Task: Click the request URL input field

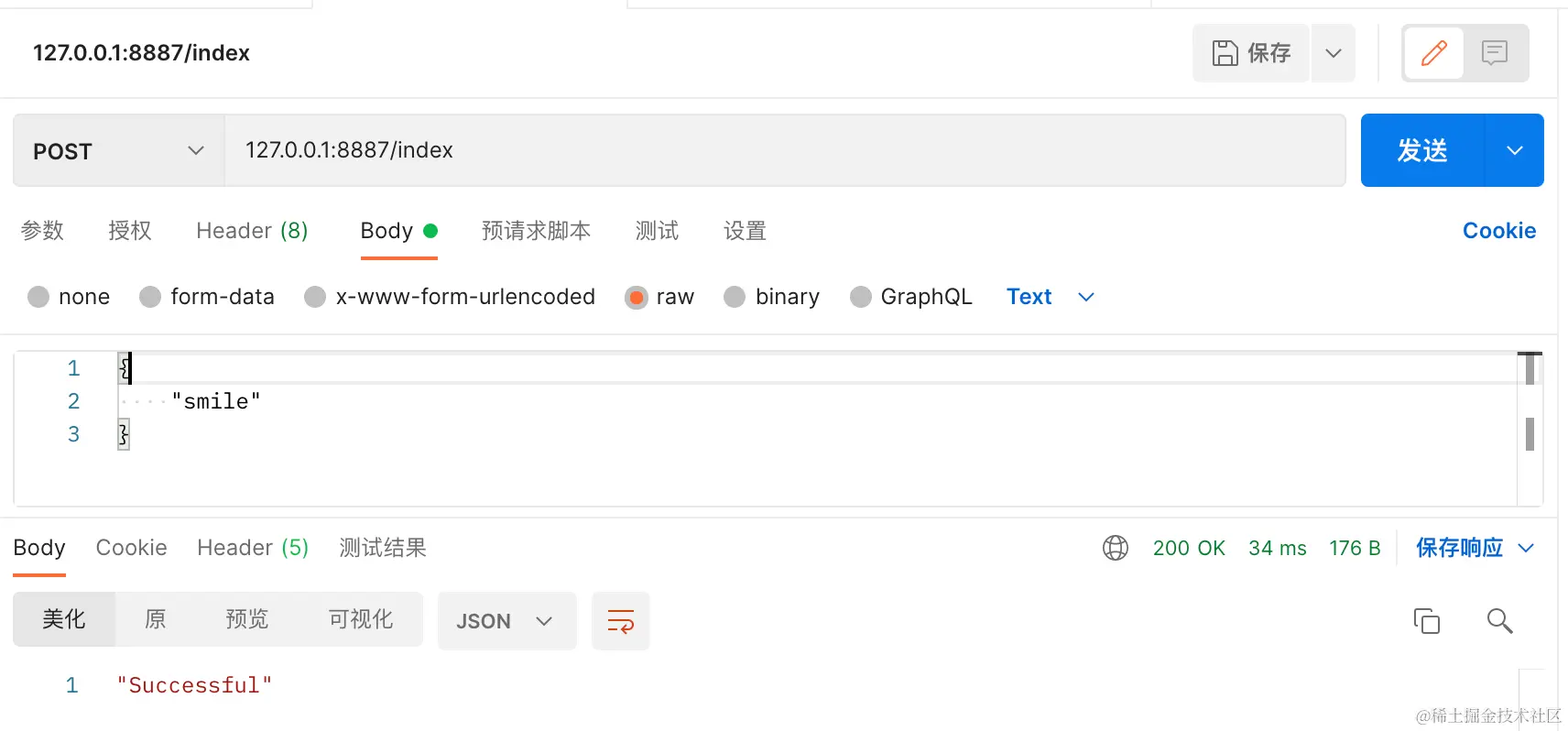Action: [784, 150]
